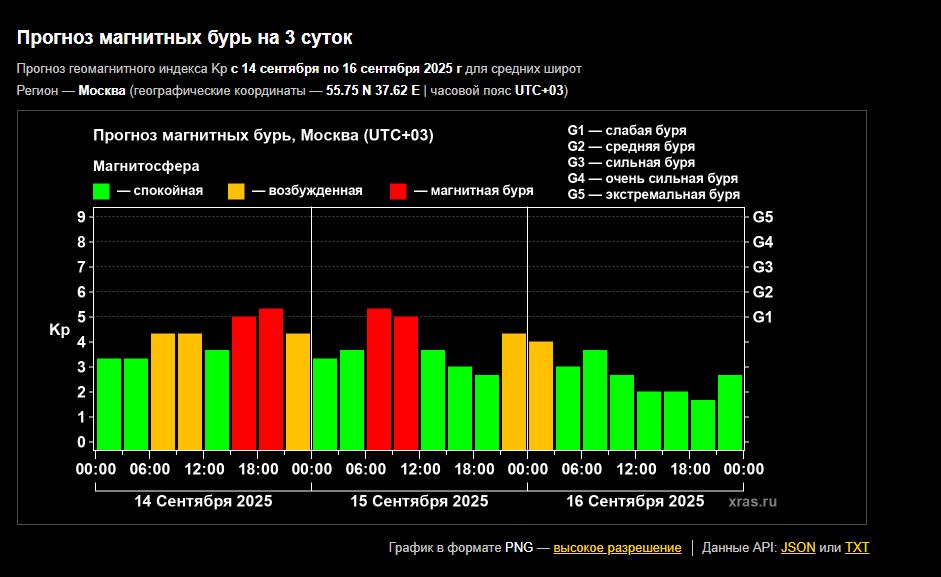Click the G1 label on right axis
Screen dimensions: 941x577
point(762,317)
